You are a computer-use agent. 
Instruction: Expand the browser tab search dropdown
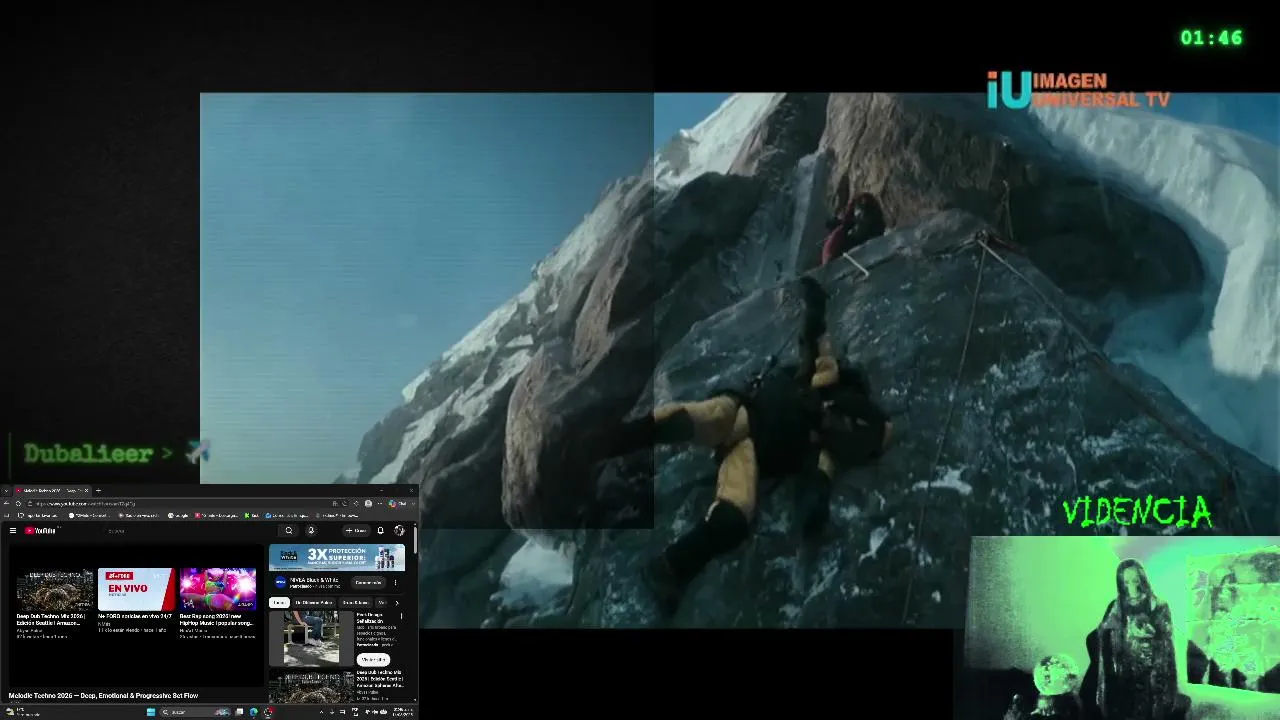[5, 490]
